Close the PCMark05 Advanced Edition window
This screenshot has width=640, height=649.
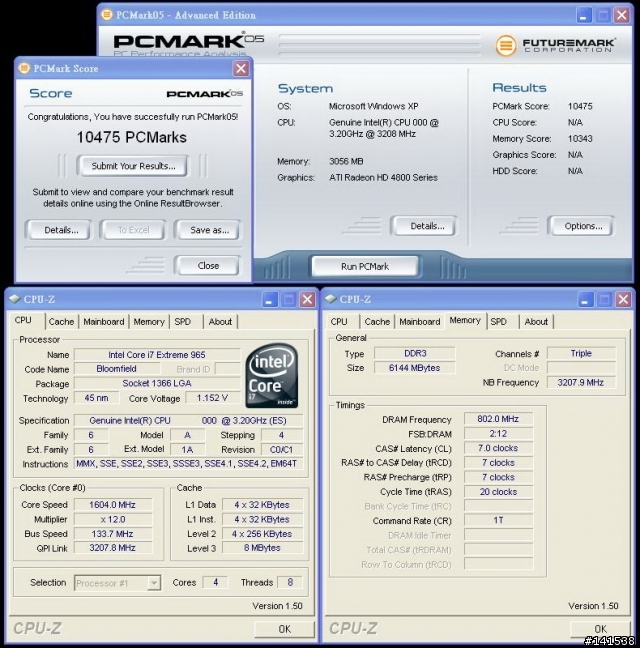pos(621,15)
